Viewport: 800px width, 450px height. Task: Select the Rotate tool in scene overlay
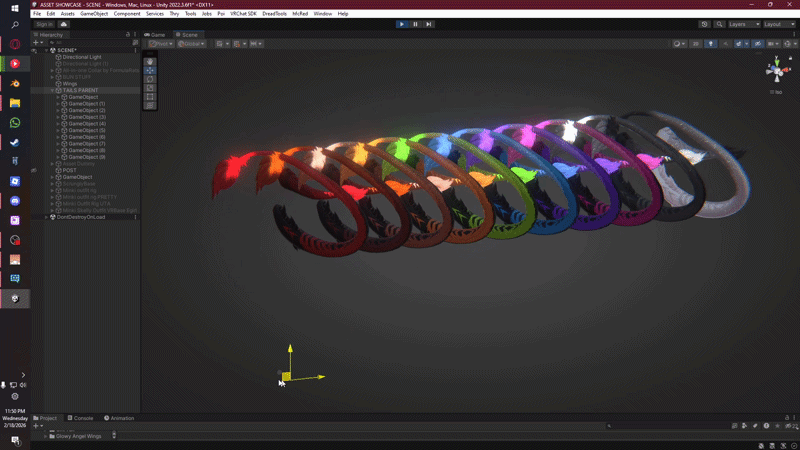[x=150, y=79]
